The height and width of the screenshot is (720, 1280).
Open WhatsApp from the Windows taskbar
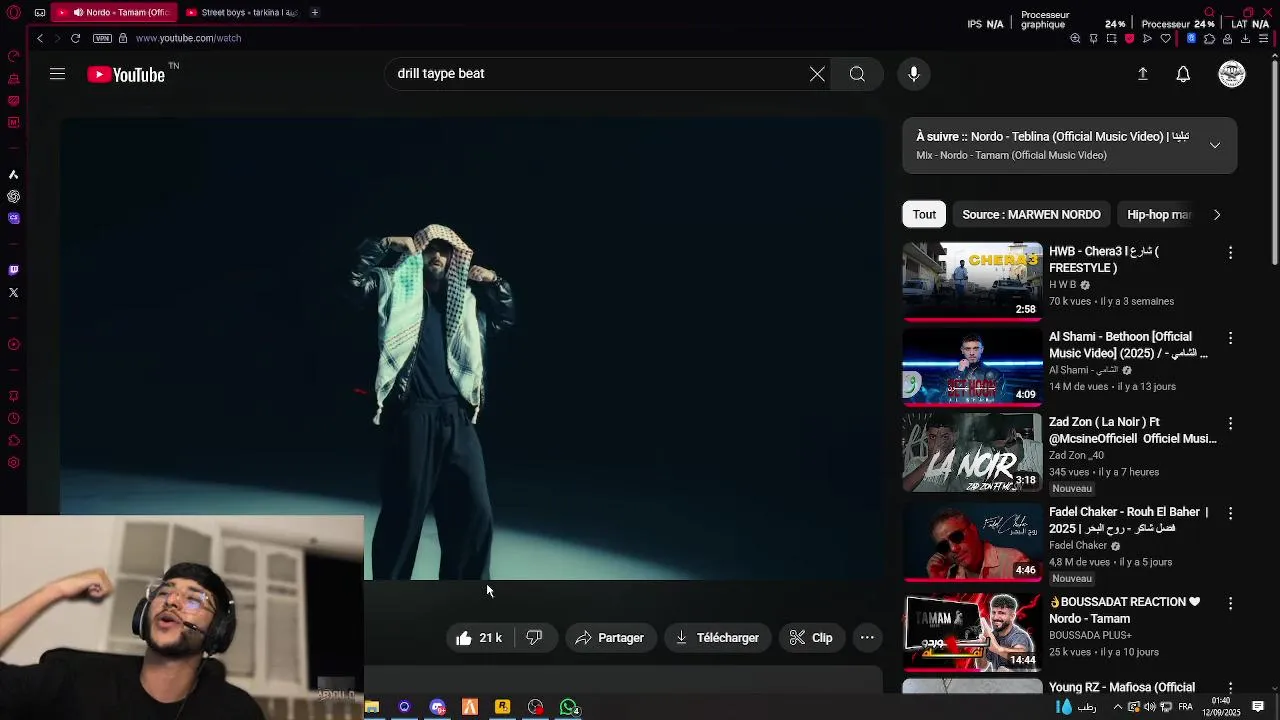(x=569, y=707)
